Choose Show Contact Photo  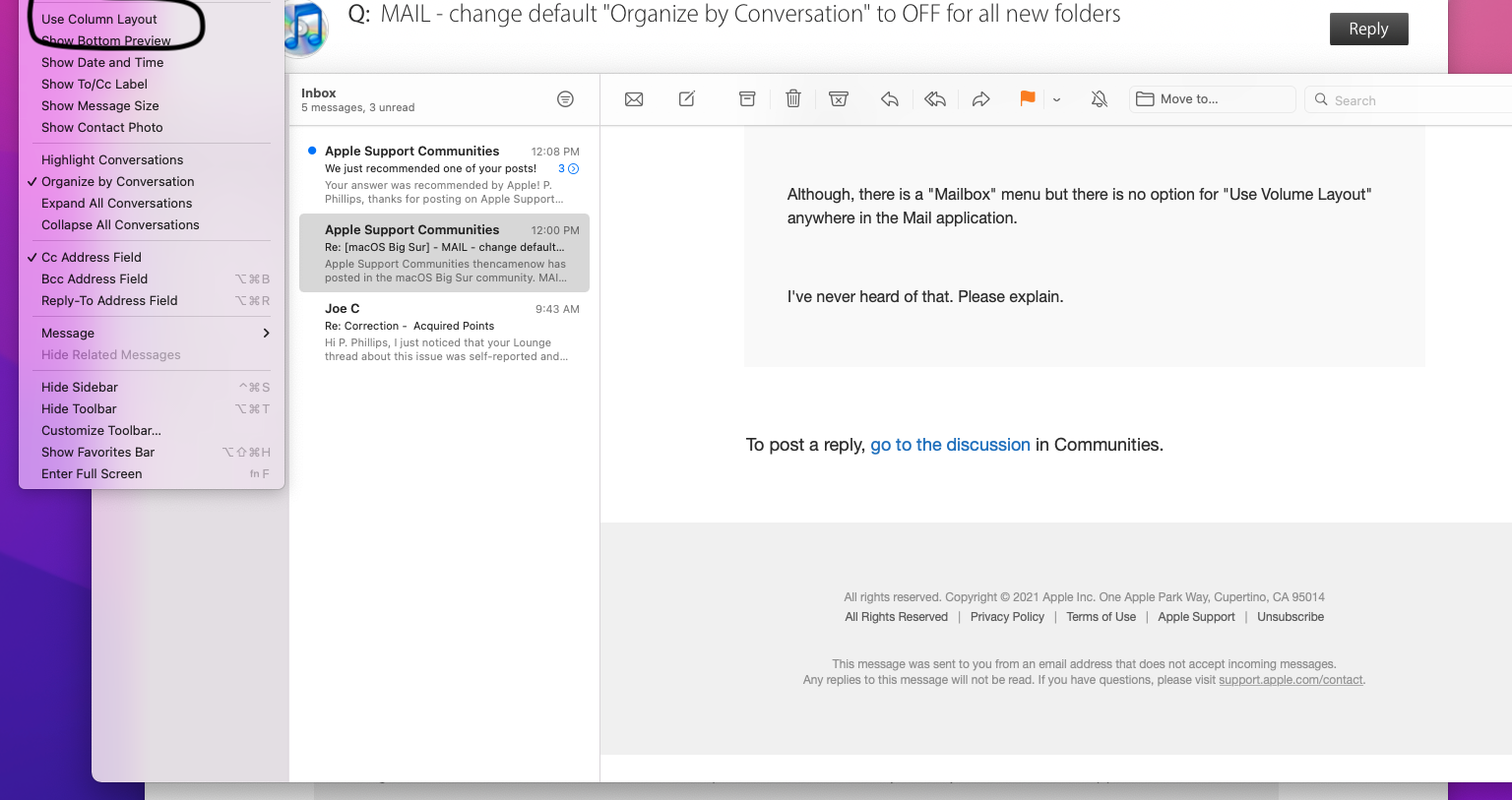(102, 127)
